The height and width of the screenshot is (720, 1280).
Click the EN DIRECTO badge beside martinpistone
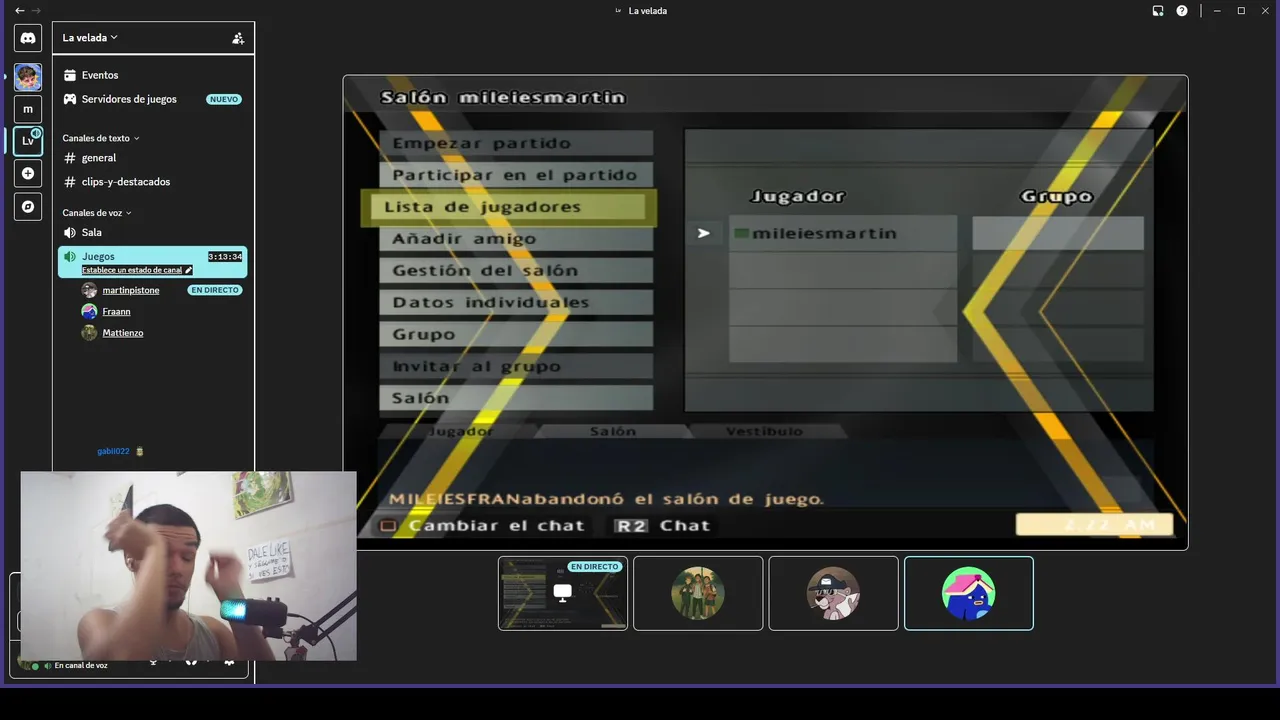(x=215, y=290)
